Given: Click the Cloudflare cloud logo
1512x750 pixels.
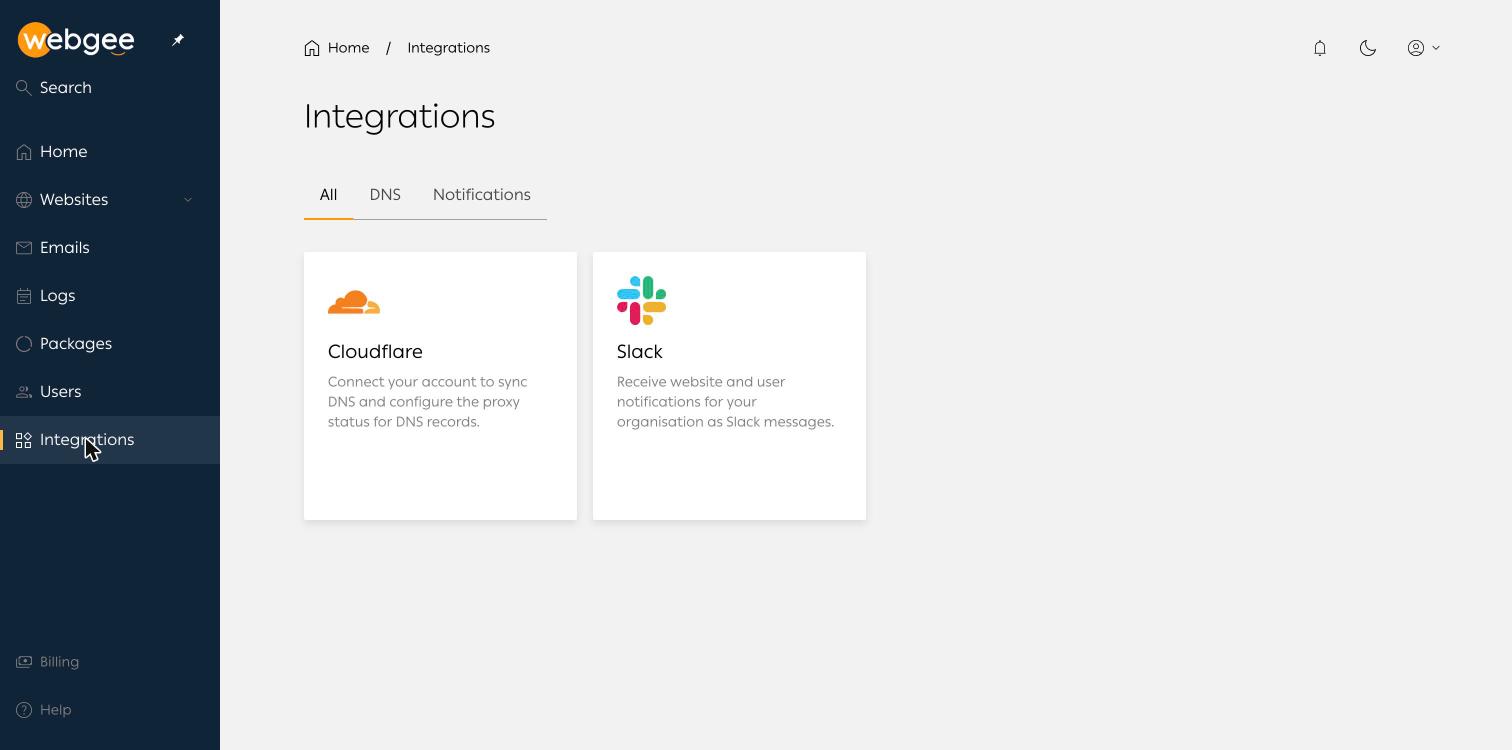Looking at the screenshot, I should point(354,302).
